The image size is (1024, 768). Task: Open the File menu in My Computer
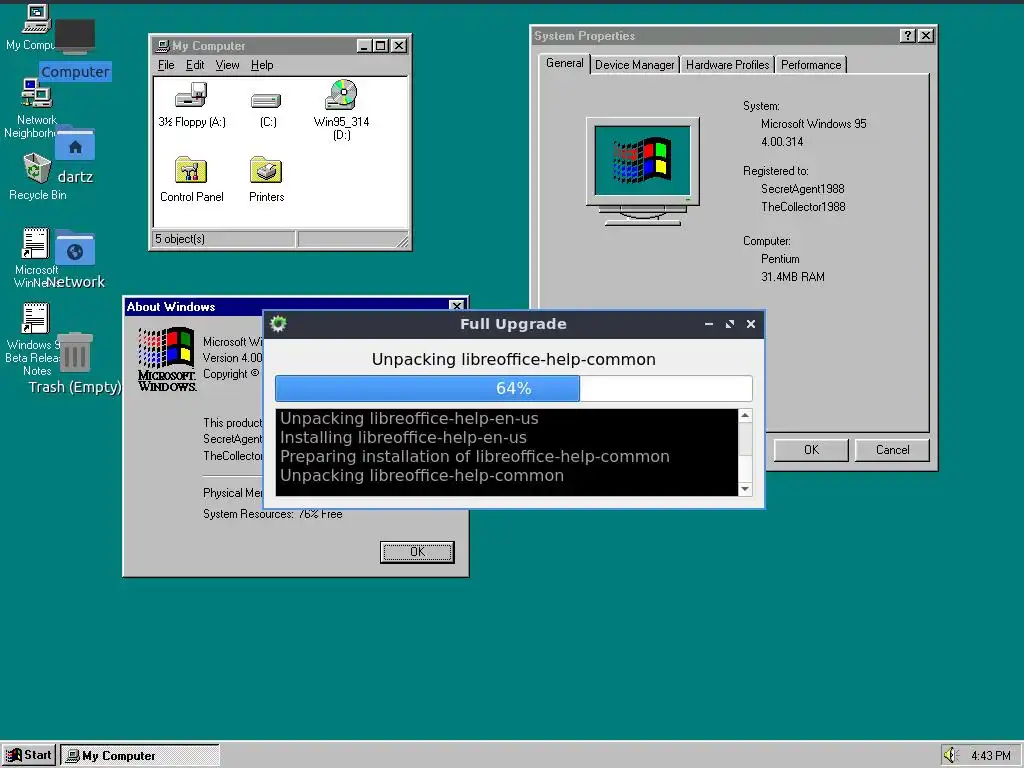pos(166,65)
